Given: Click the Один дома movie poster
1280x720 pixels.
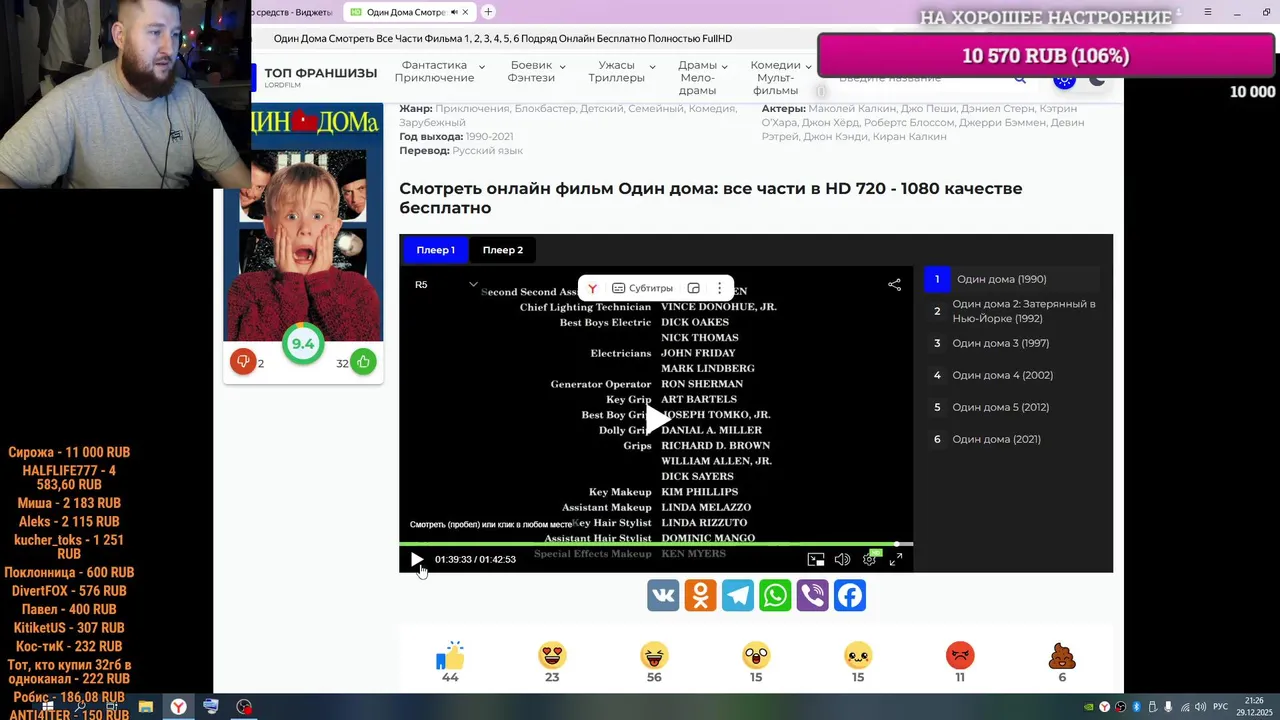Looking at the screenshot, I should point(303,224).
